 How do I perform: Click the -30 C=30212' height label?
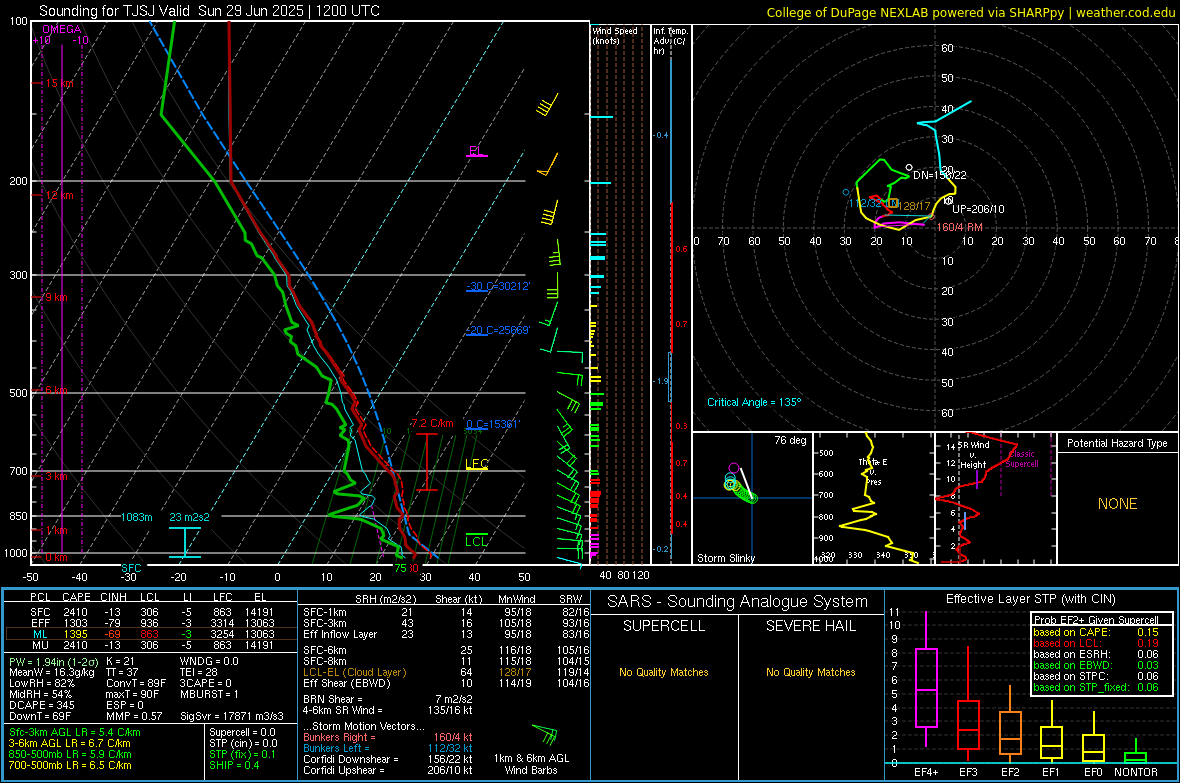(x=498, y=286)
